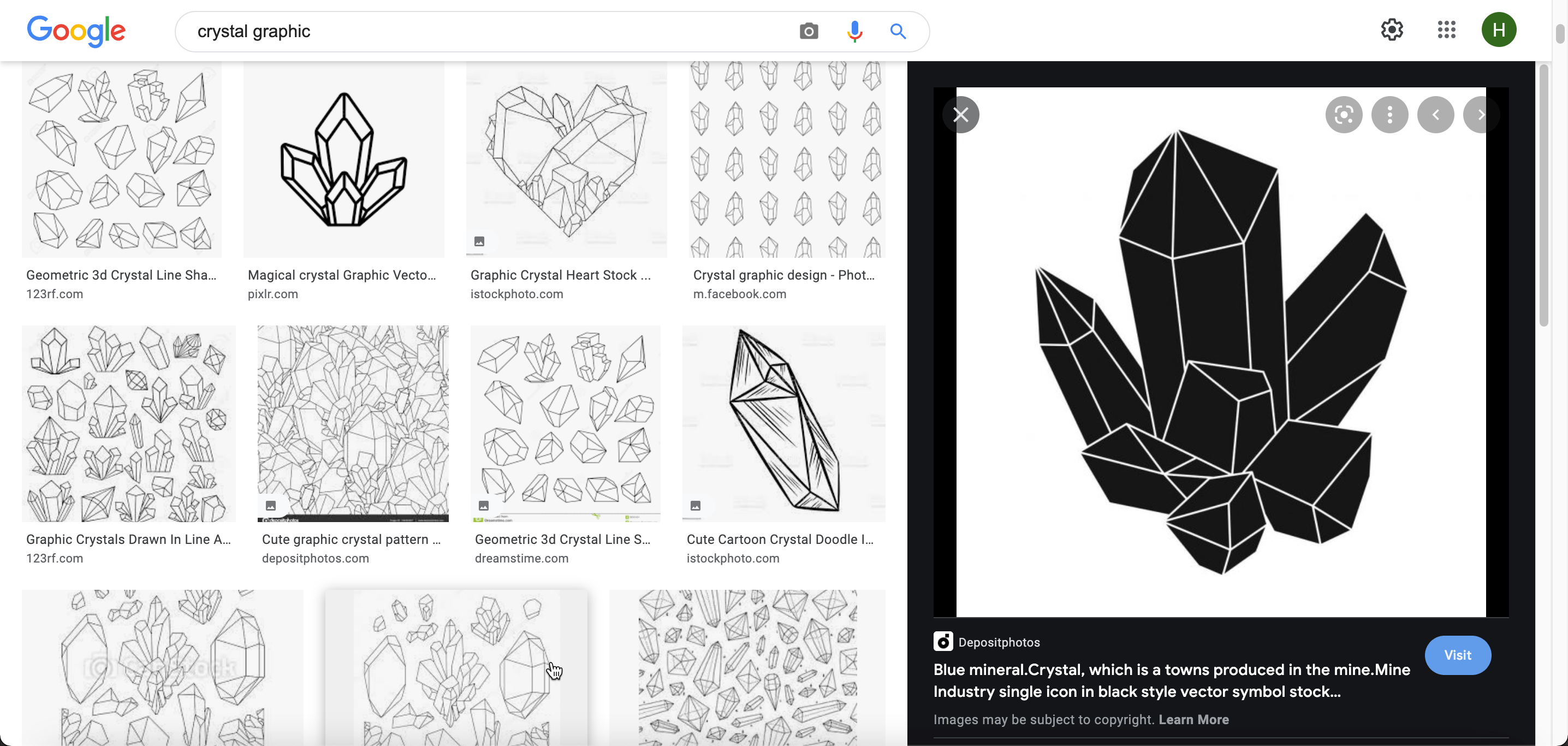Open the three-dot menu on preview image
This screenshot has height=746, width=1568.
coord(1389,115)
